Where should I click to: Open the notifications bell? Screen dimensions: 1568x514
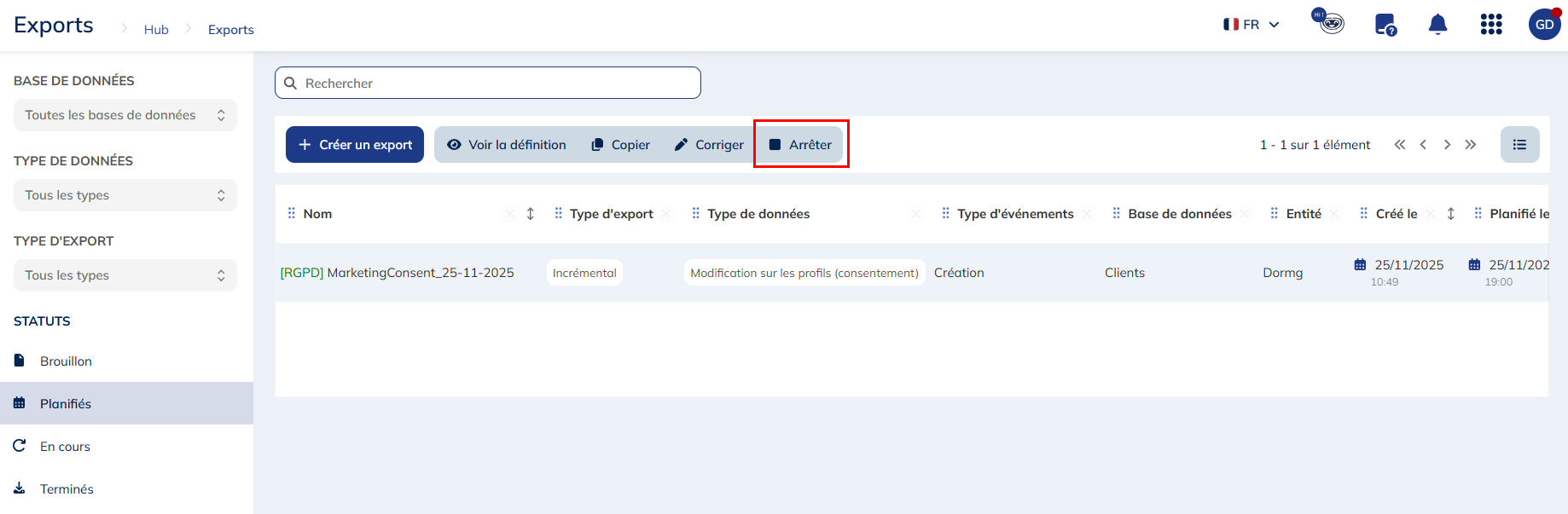click(1437, 25)
